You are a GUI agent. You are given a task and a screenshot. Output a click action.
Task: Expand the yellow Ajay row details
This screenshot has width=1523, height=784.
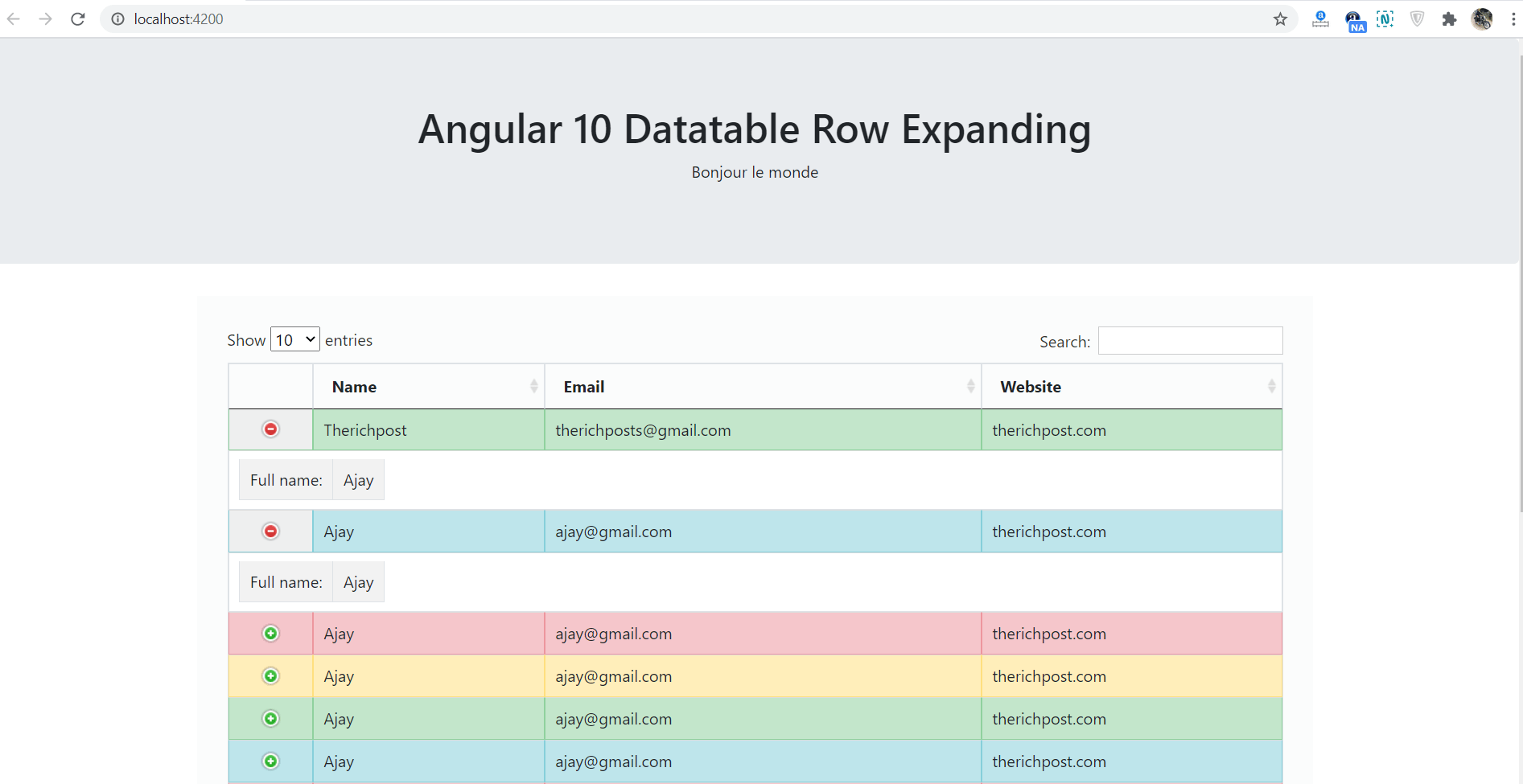[271, 676]
